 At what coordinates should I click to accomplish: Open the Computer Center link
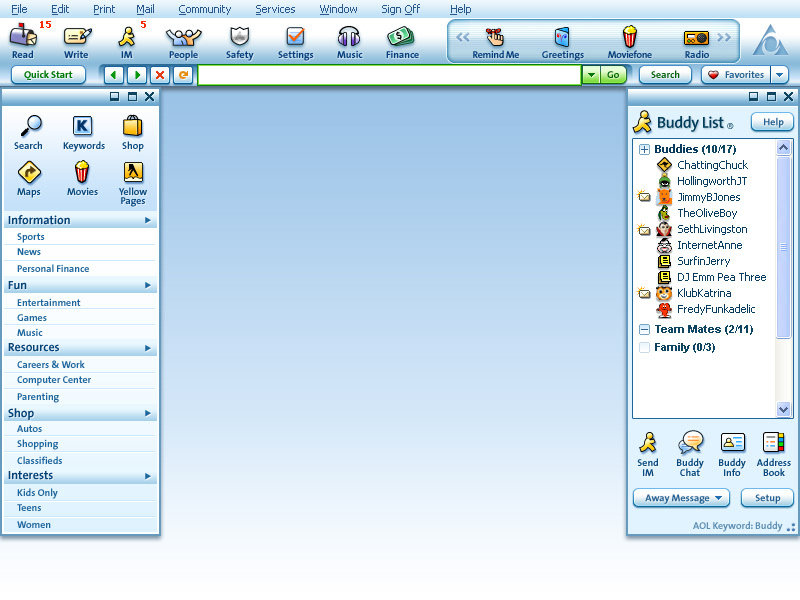point(54,380)
